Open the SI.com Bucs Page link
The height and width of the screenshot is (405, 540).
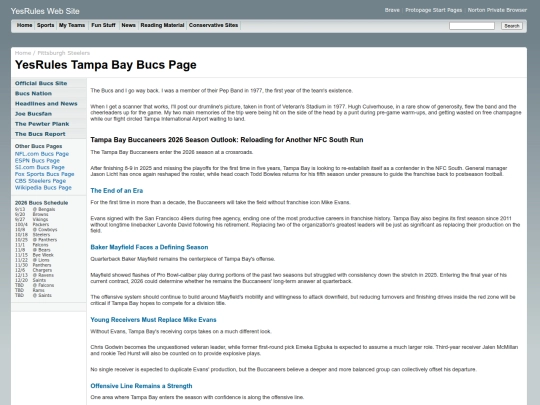click(x=40, y=167)
